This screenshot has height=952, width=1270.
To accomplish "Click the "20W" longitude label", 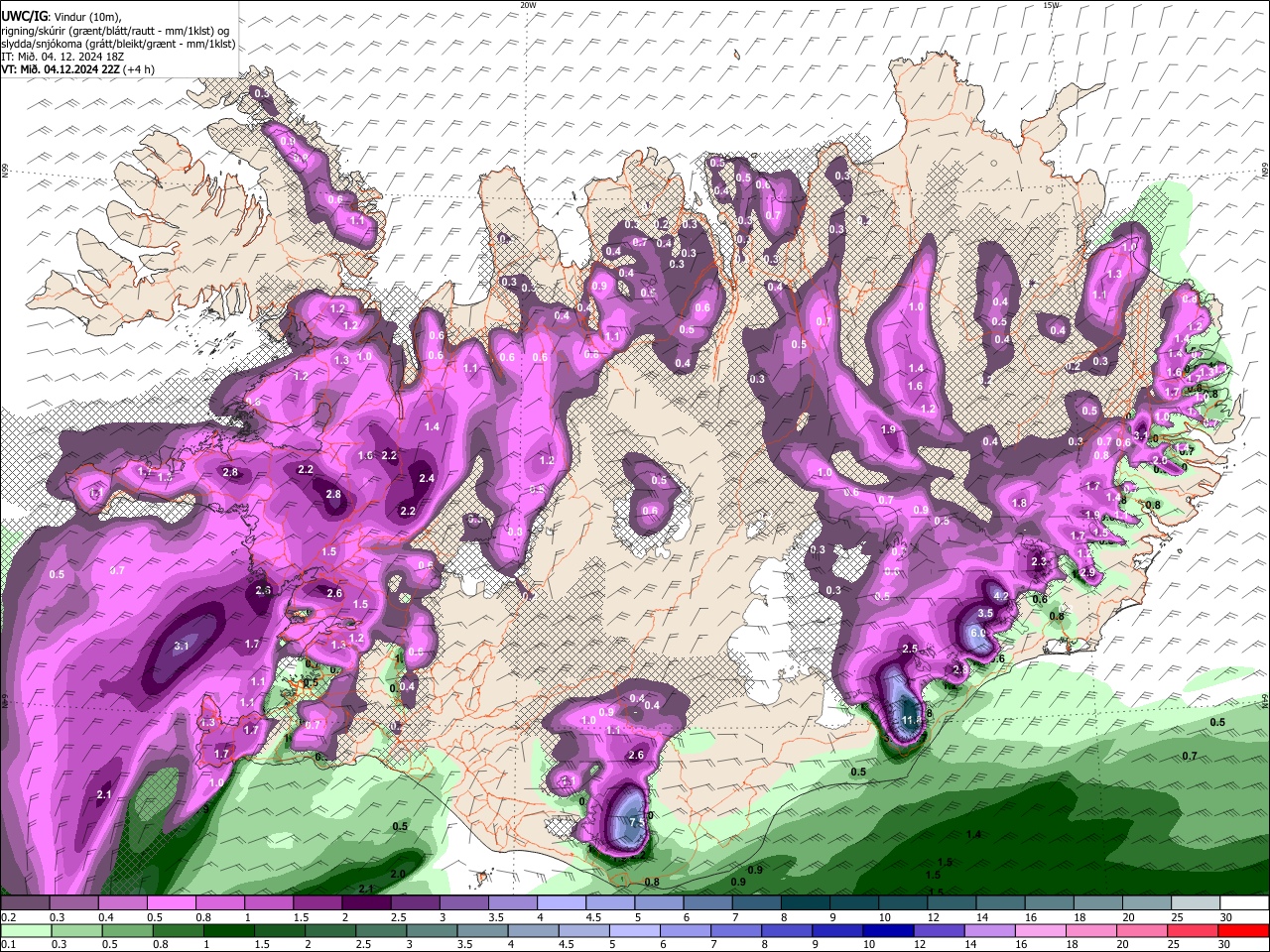I will coord(527,5).
